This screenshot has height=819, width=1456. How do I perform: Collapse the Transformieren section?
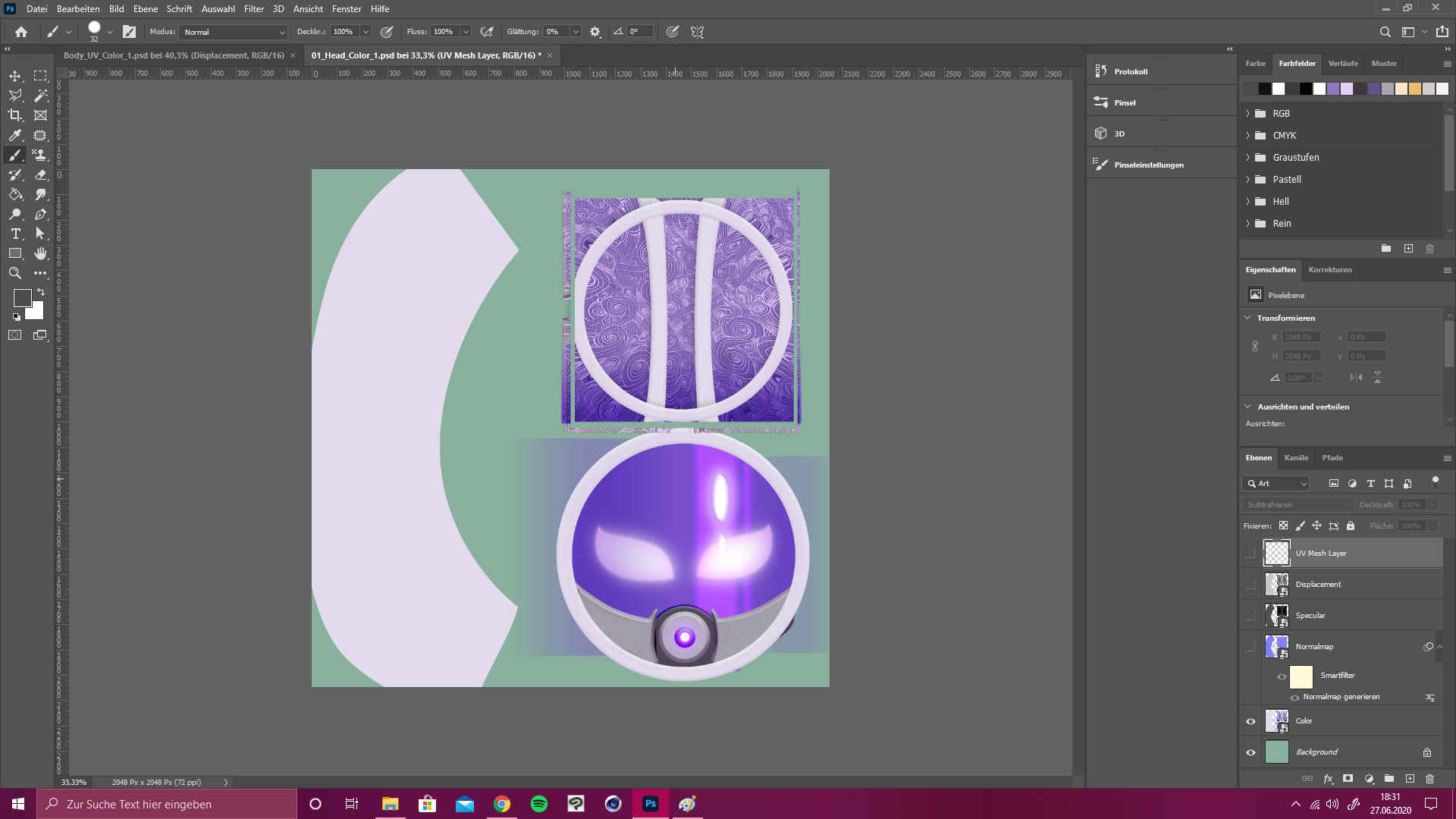point(1247,318)
